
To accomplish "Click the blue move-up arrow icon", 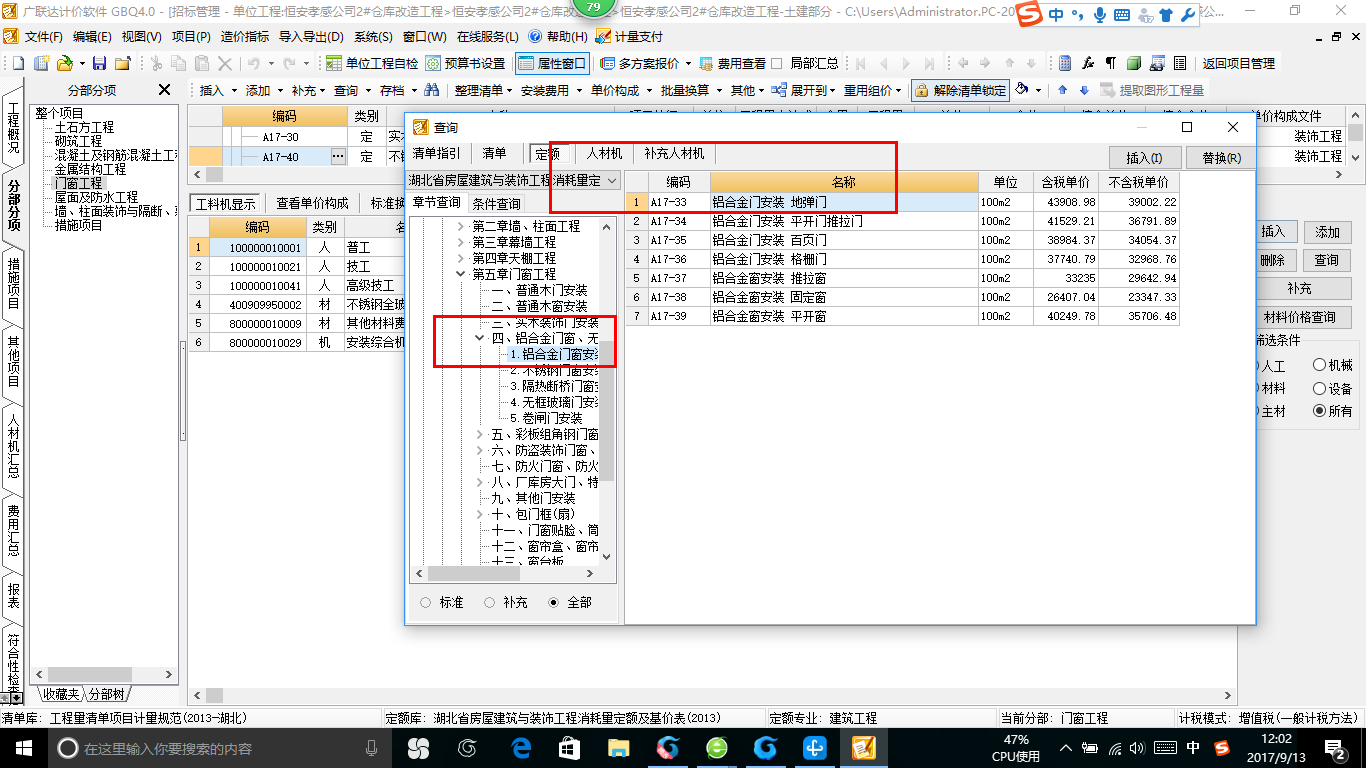I will point(1062,90).
